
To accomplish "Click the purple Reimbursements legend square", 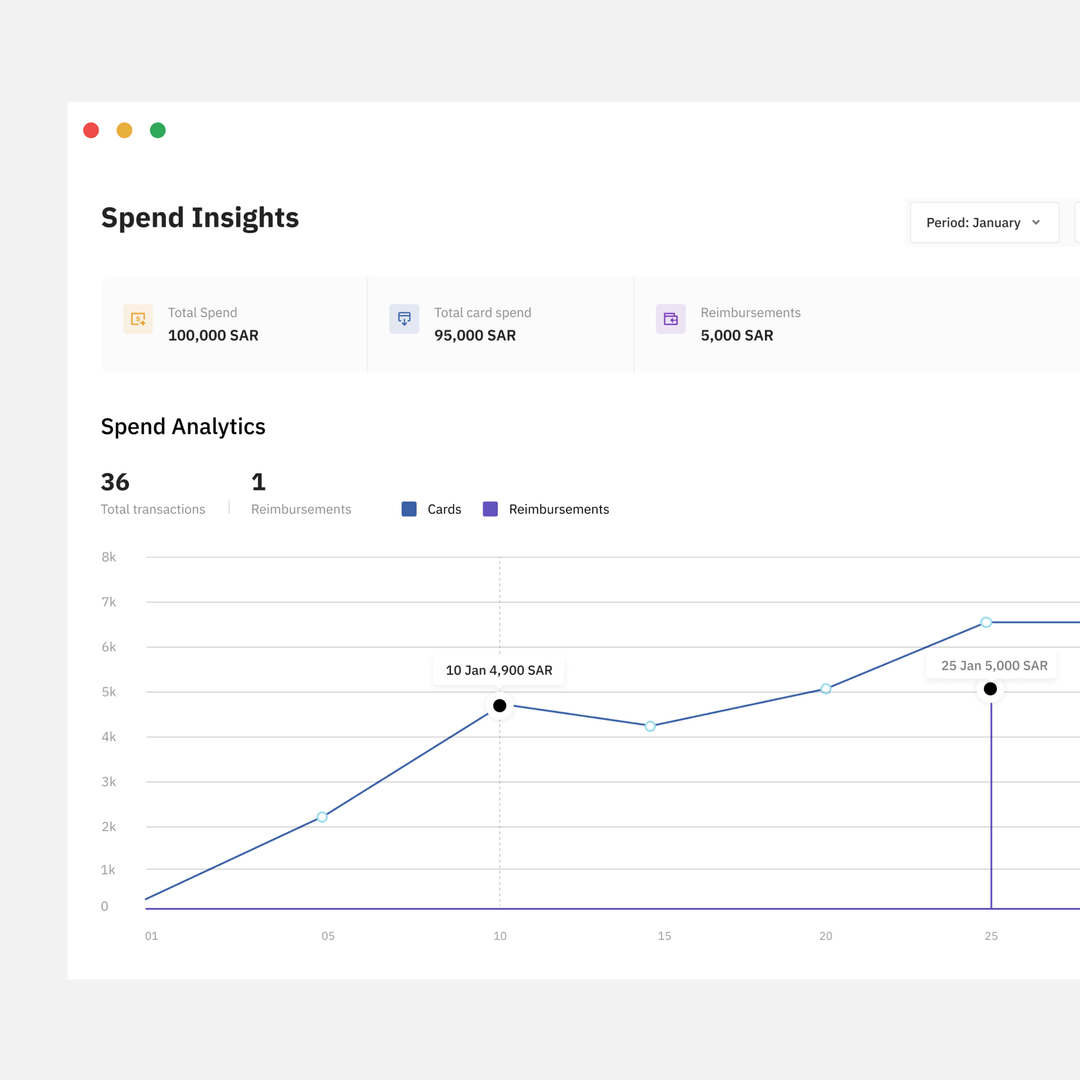I will click(490, 509).
